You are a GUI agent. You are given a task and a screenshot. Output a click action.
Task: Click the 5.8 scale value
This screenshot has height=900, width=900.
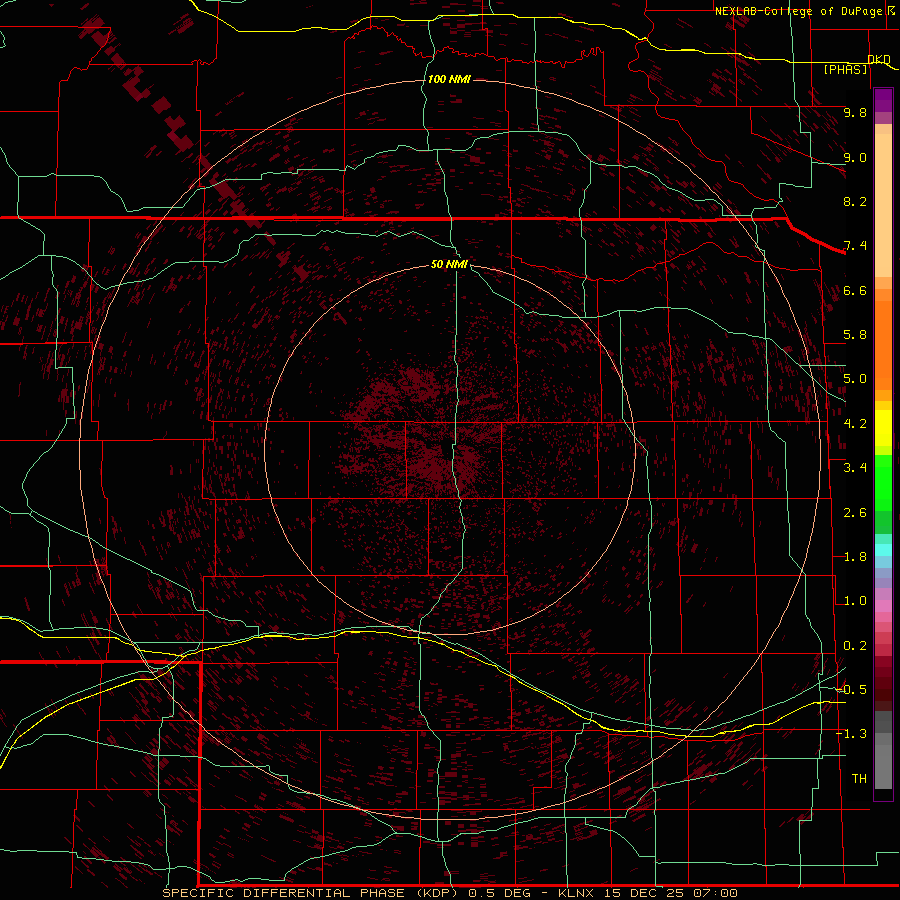[x=855, y=335]
